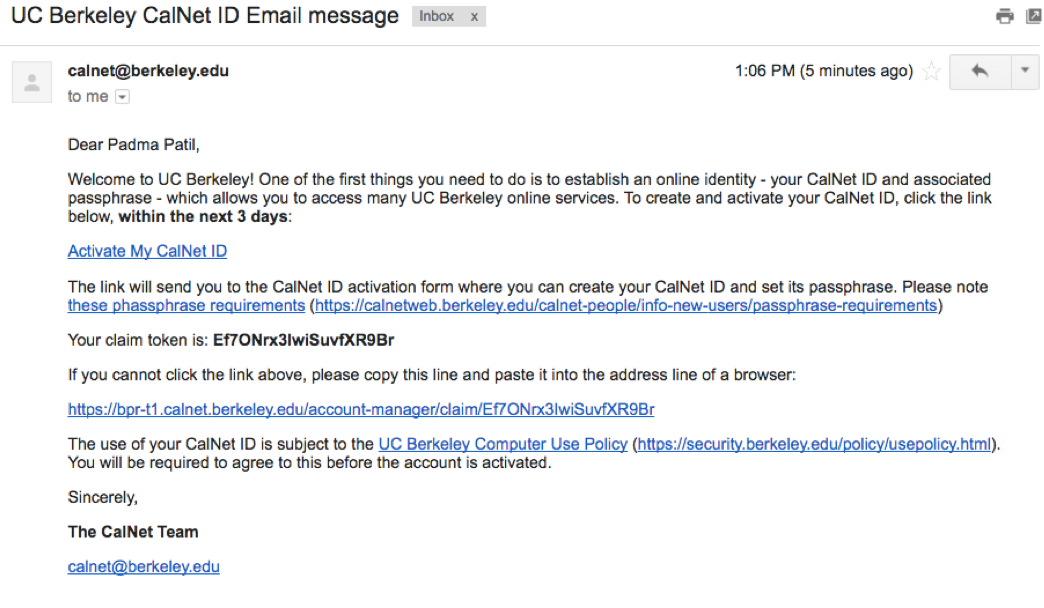Expand the 'to me' recipient details
1044x608 pixels.
(121, 96)
